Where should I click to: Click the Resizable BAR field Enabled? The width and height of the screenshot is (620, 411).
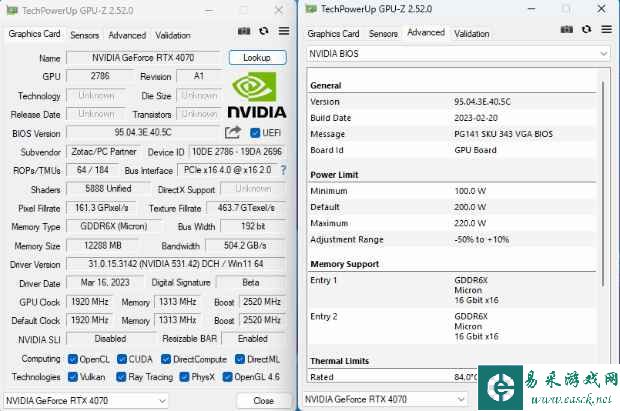click(253, 339)
